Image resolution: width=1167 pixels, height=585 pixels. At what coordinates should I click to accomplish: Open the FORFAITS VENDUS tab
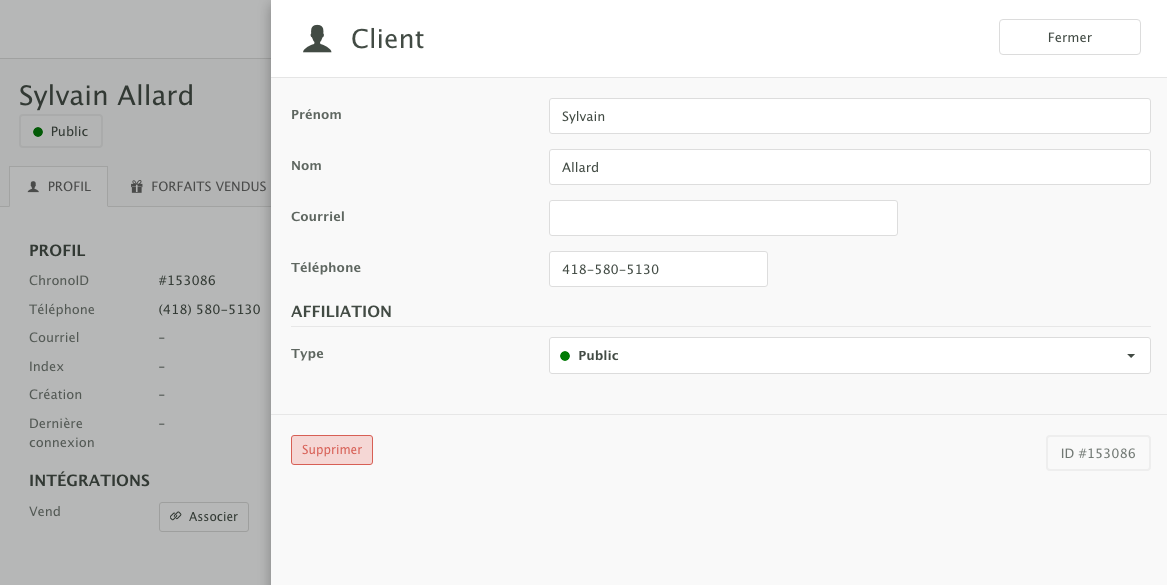pyautogui.click(x=200, y=187)
